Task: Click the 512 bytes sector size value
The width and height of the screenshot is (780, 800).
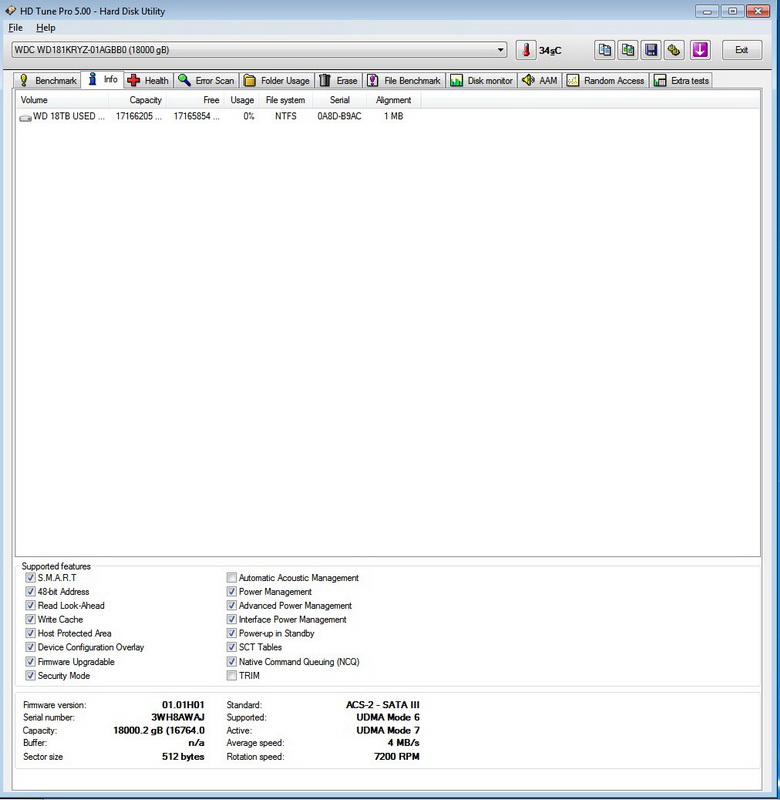Action: point(183,757)
